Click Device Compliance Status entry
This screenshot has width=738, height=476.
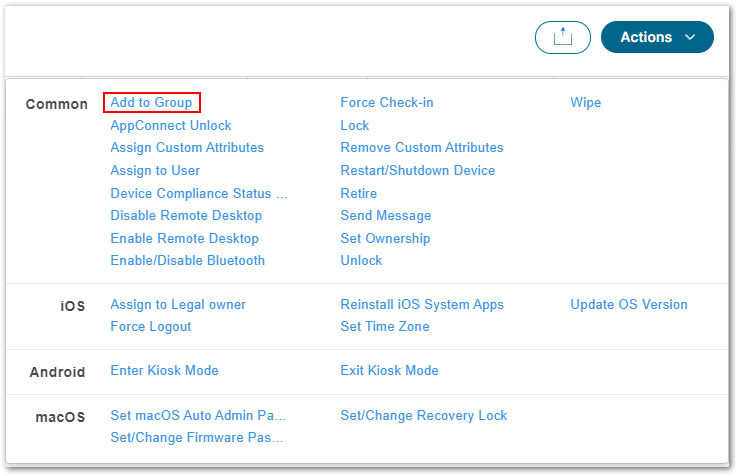click(199, 193)
